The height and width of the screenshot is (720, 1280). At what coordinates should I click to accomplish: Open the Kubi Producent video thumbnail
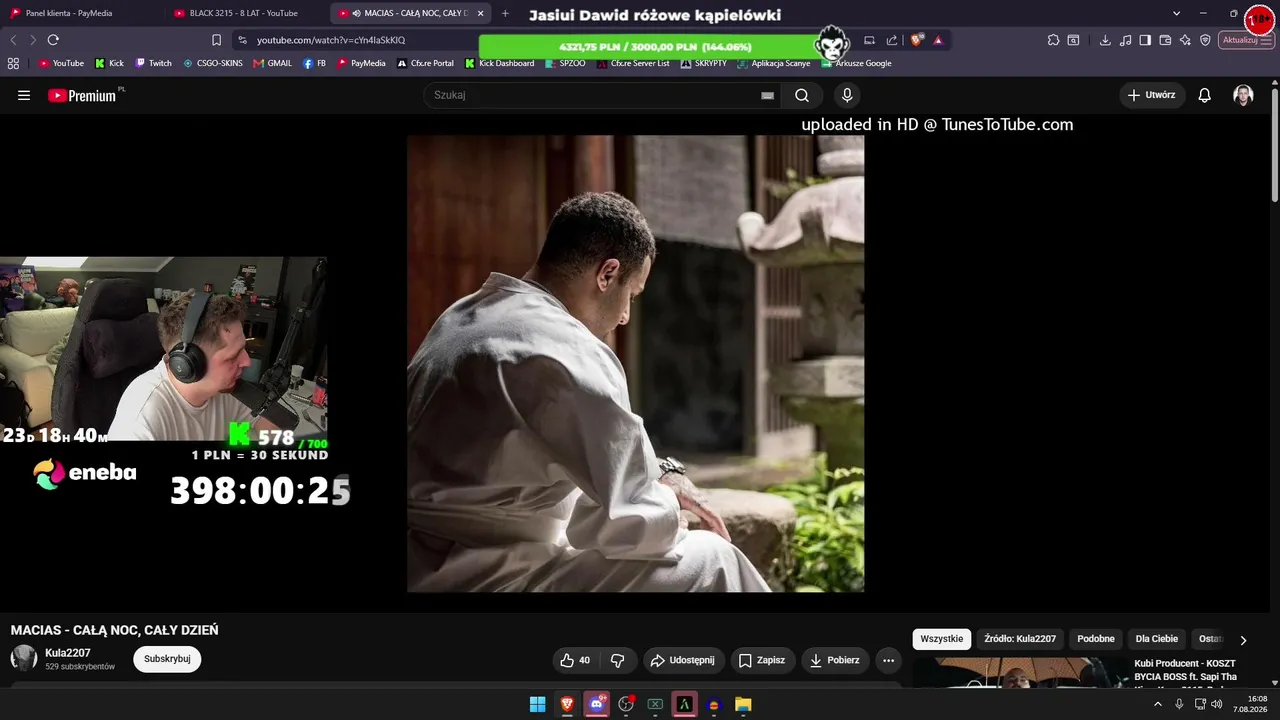pos(1020,673)
